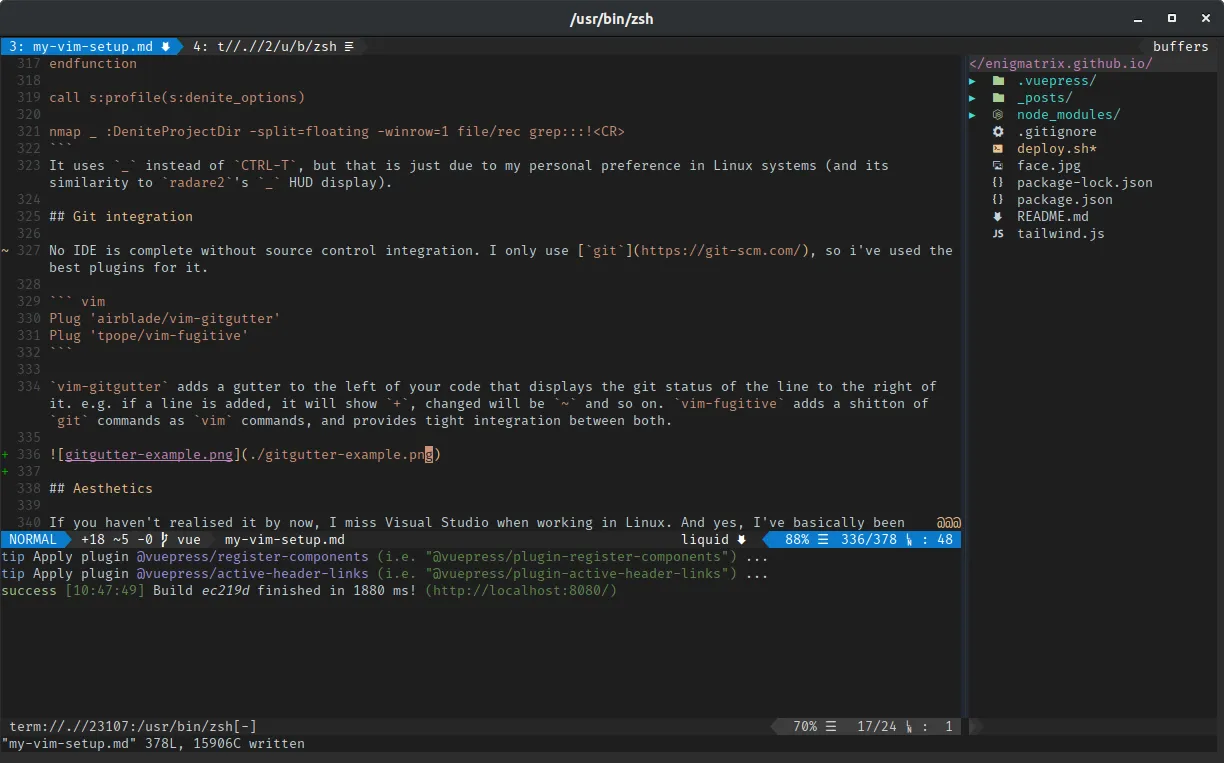
Task: Click the modified indicator on my-vim-setup.md tab
Action: point(166,46)
